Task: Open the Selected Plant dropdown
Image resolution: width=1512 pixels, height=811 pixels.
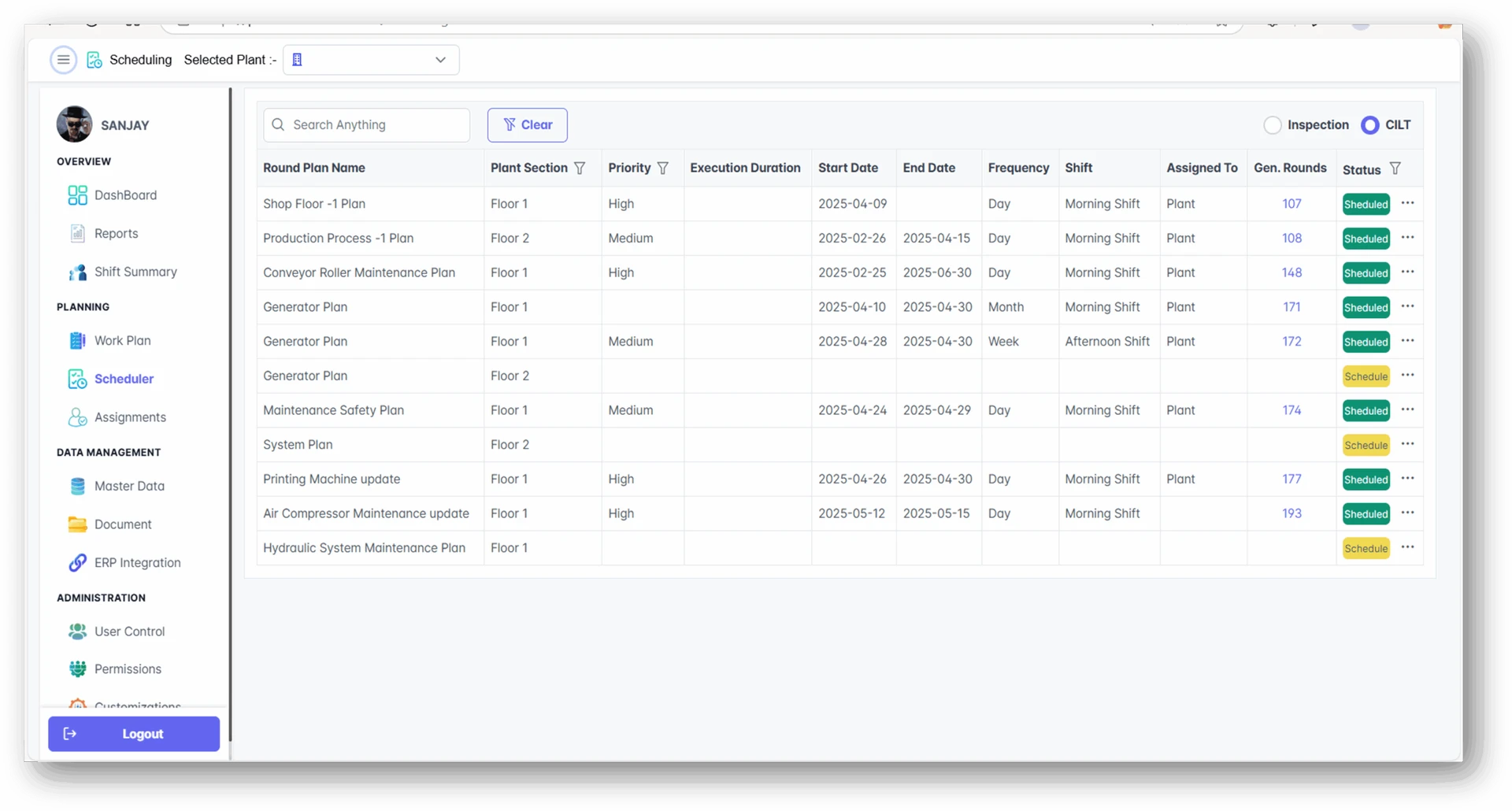Action: click(x=371, y=60)
